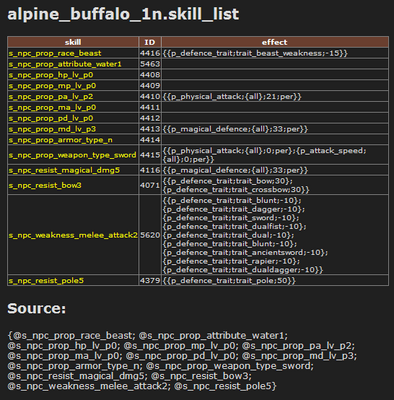Image resolution: width=394 pixels, height=400 pixels.
Task: Click the 'Source:' heading
Action: [37, 308]
